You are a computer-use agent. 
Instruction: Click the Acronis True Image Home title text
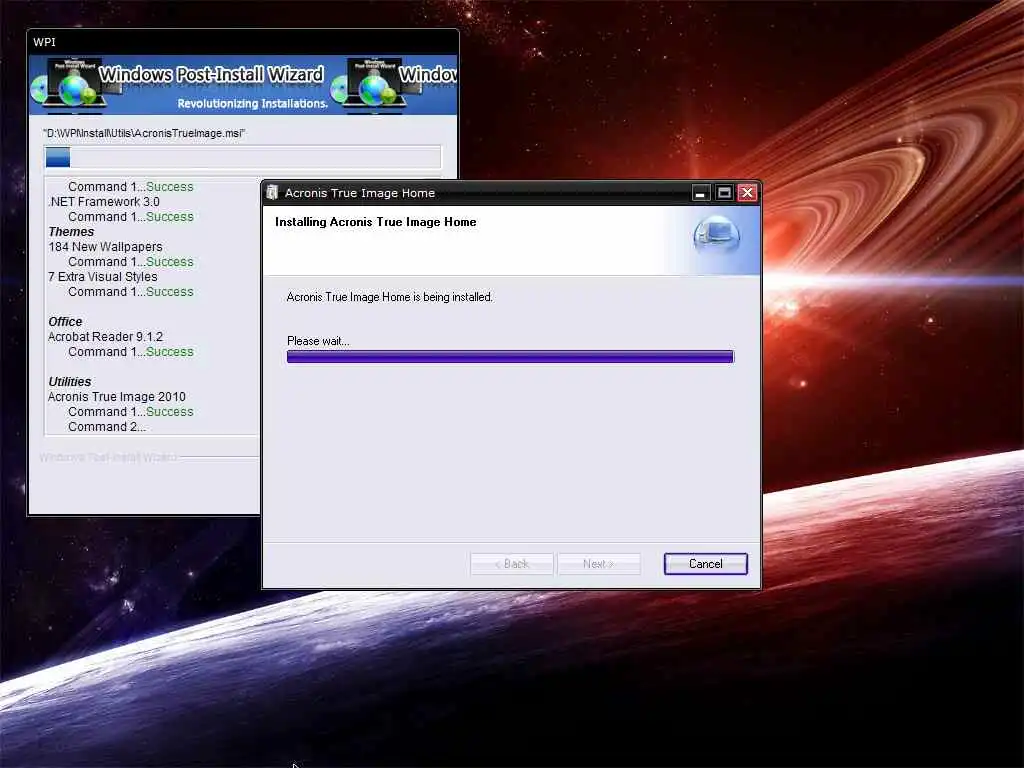pos(360,193)
